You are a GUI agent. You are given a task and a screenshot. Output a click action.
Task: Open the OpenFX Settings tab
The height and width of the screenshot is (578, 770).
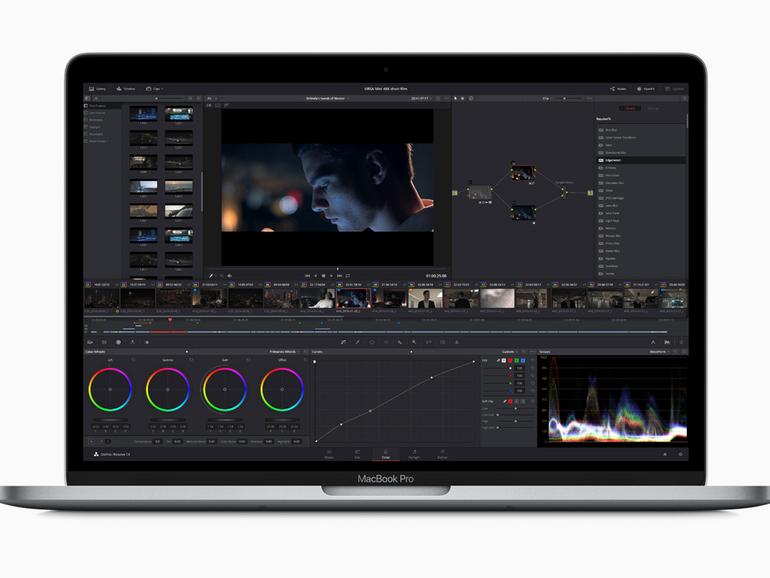(653, 108)
